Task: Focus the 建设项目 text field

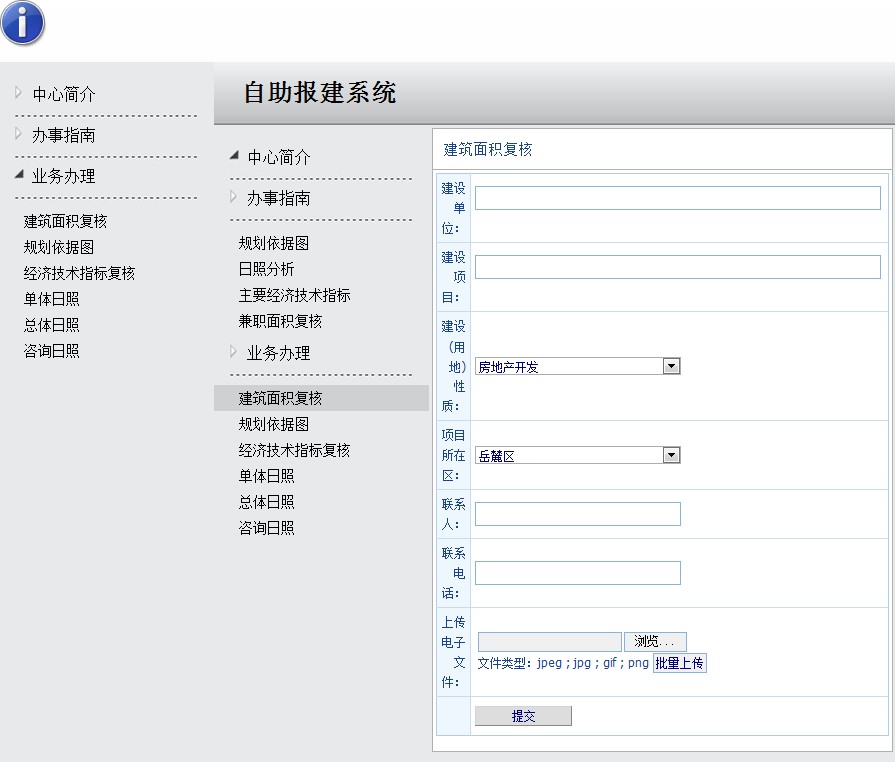Action: coord(677,267)
